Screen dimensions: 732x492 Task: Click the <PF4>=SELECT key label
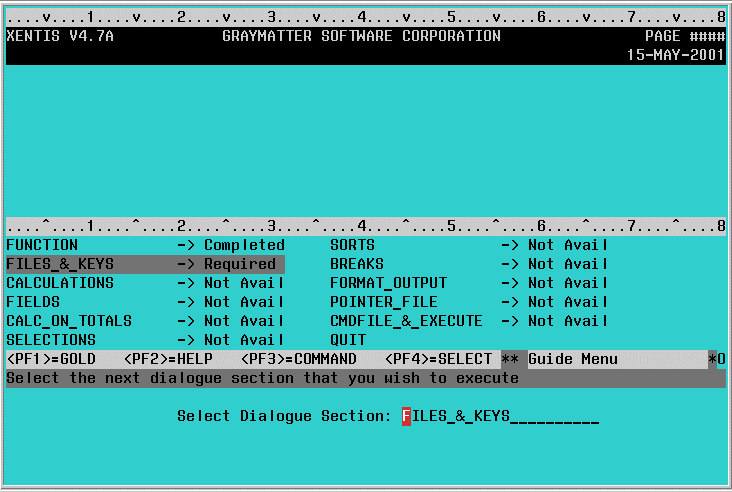(x=438, y=359)
